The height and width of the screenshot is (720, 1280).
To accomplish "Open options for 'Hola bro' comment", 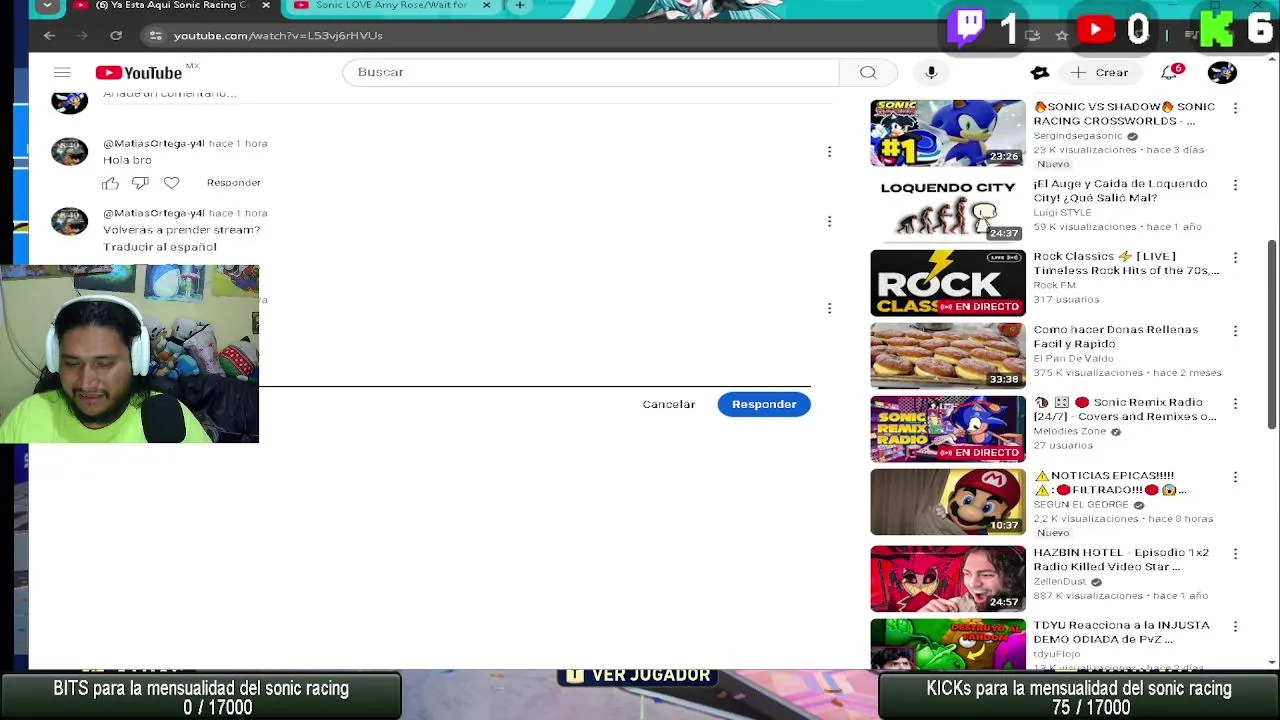I will tap(829, 151).
